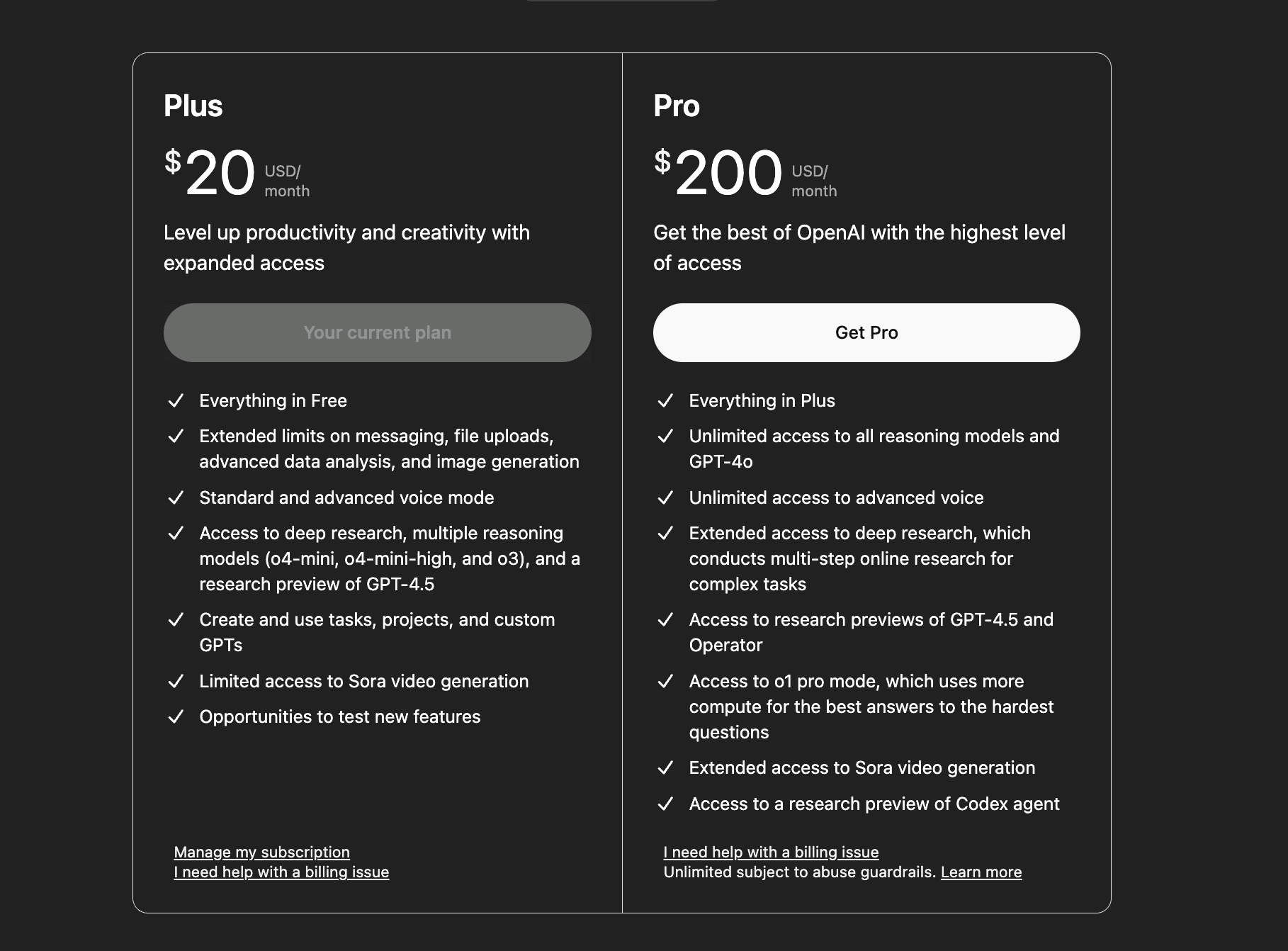Click the $200 price on the Pro card
Image resolution: width=1288 pixels, height=951 pixels.
tap(718, 172)
